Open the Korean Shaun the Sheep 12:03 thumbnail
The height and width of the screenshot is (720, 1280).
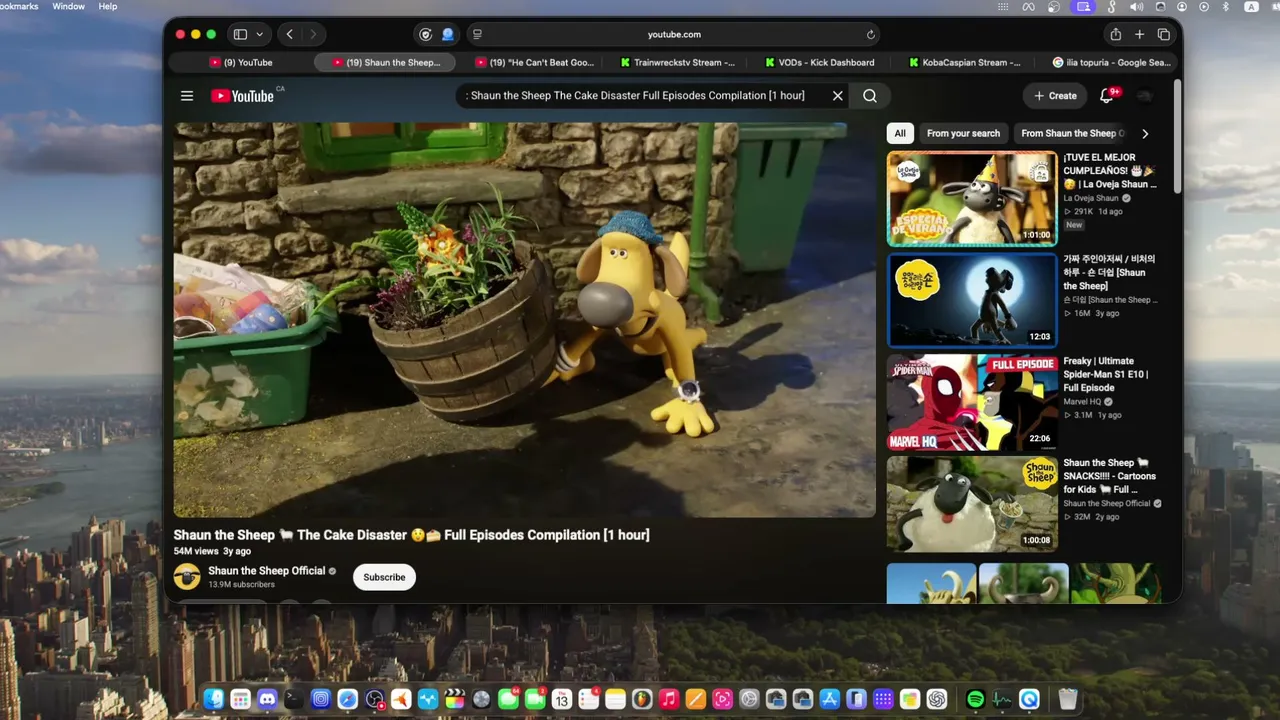point(972,301)
